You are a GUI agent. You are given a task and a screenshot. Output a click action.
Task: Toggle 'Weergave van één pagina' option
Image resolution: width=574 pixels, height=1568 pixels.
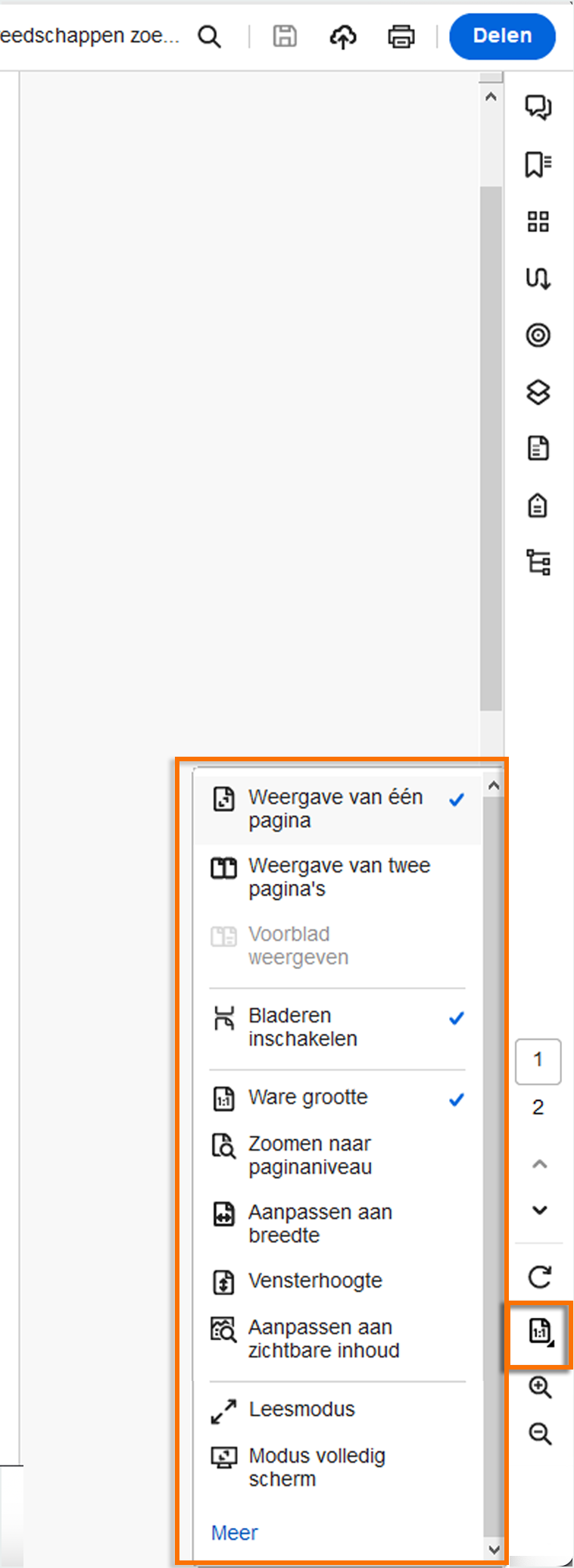click(337, 809)
